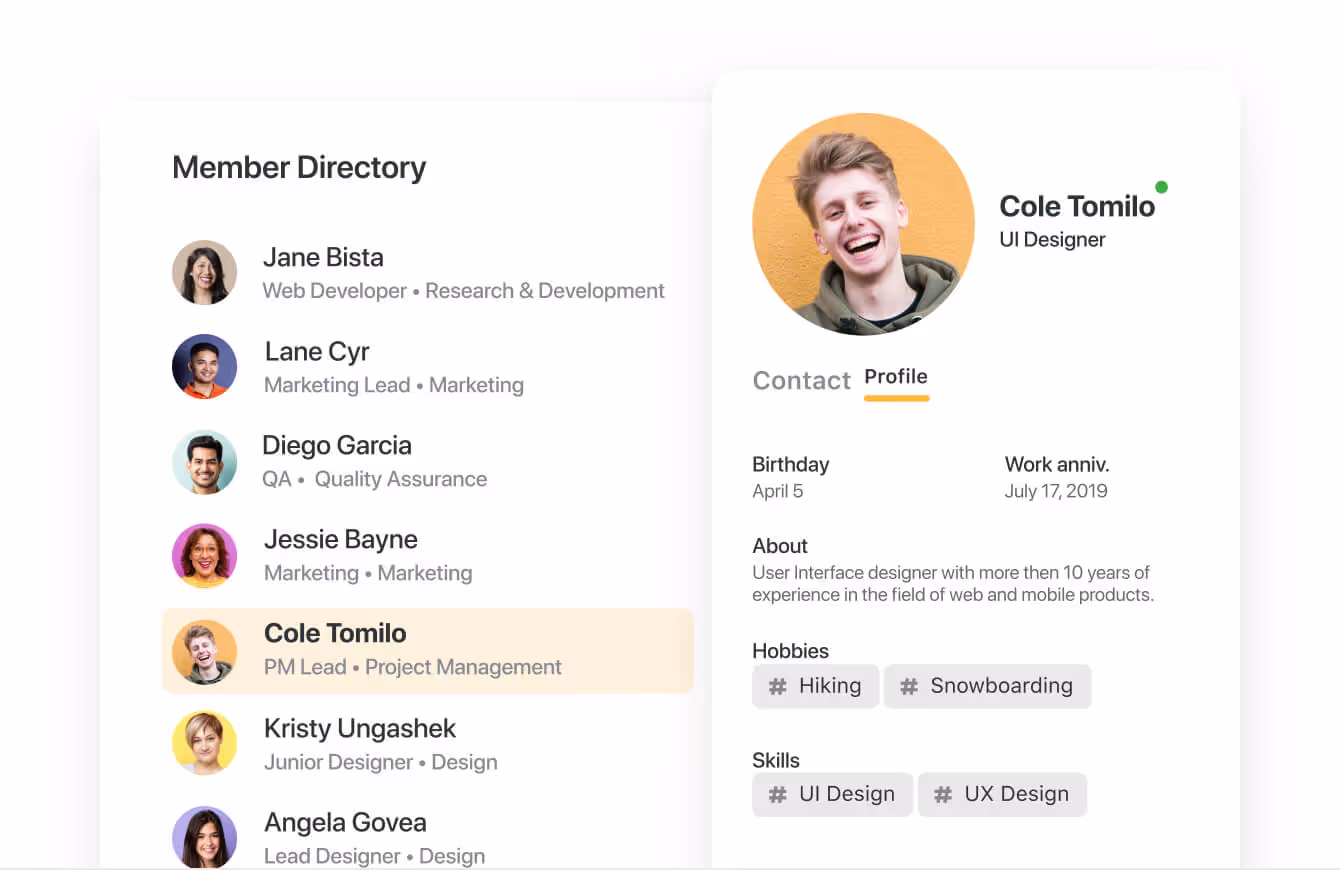Click the hash icon on Hiking tag
The image size is (1340, 870).
777,687
